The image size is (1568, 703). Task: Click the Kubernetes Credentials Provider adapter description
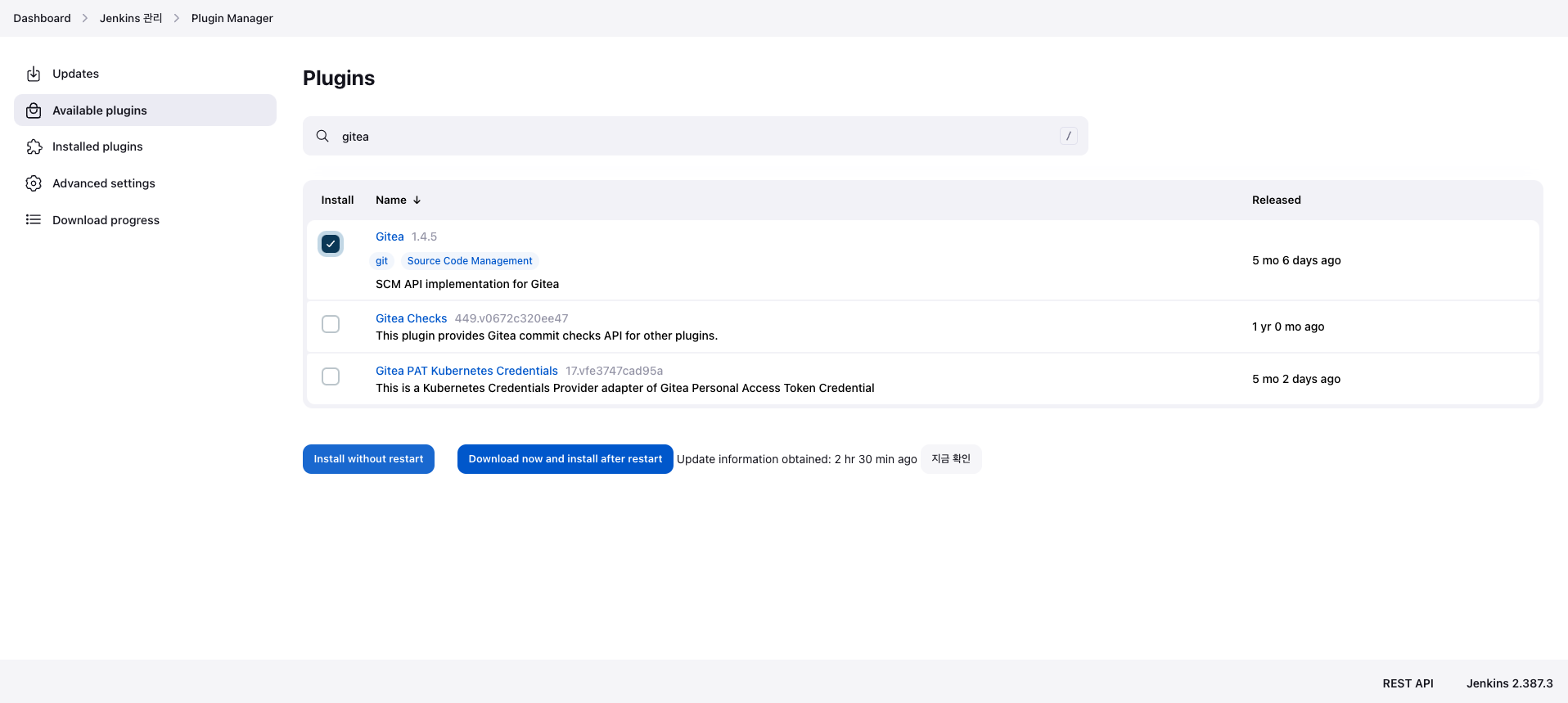coord(625,388)
